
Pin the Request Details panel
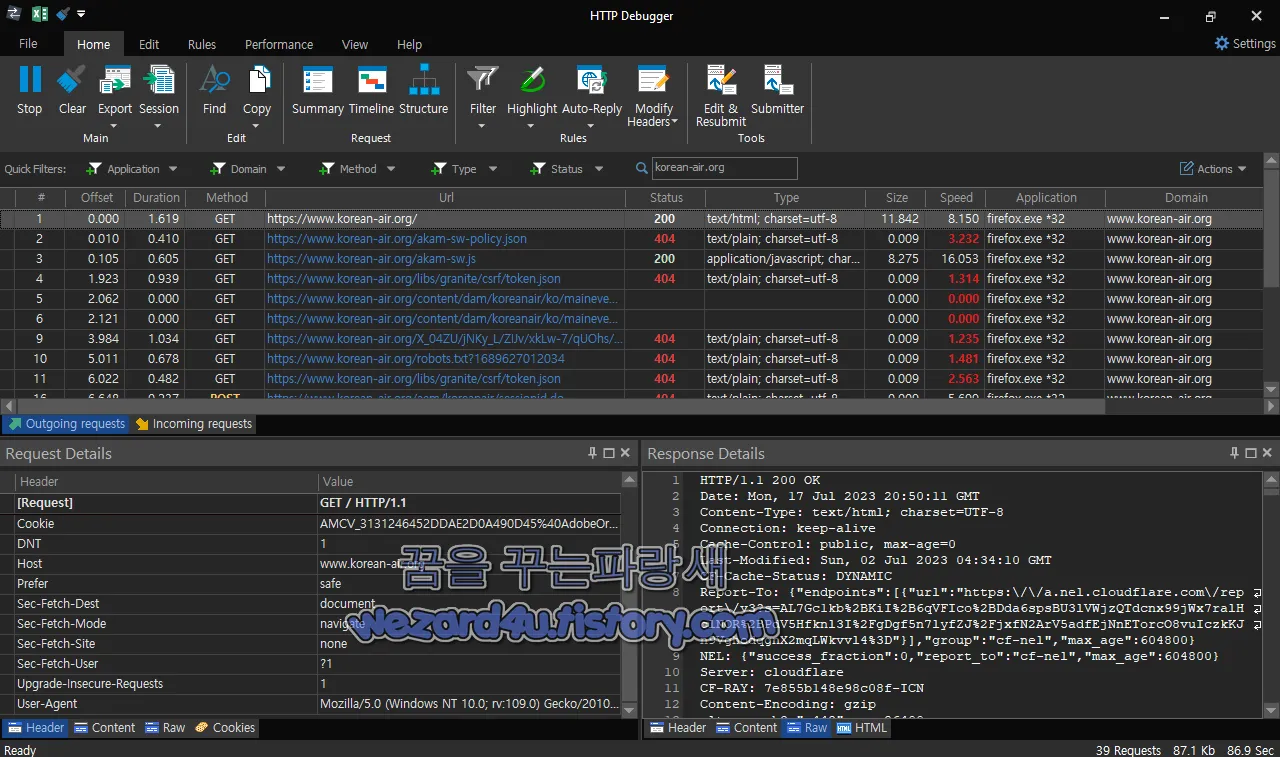593,453
